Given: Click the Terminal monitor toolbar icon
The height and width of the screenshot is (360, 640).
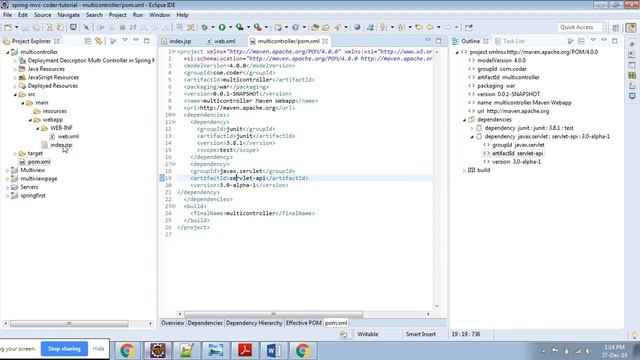Looking at the screenshot, I should point(73,27).
